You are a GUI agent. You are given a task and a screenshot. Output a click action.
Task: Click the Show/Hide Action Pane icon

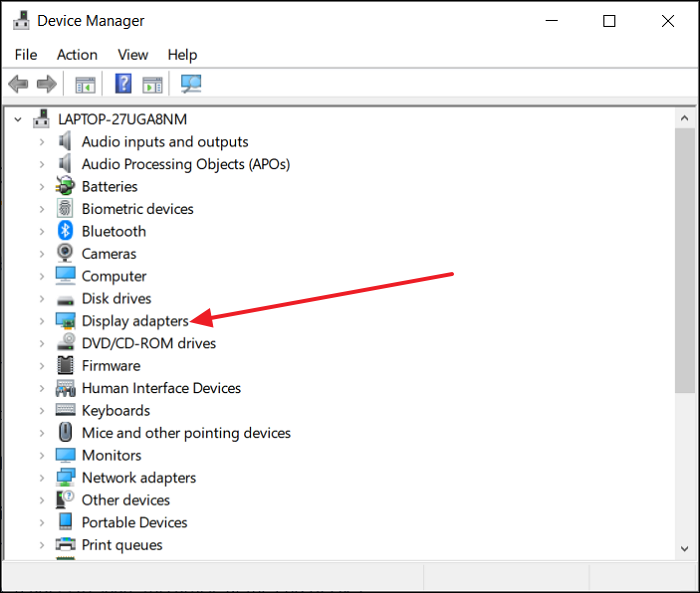click(x=152, y=84)
